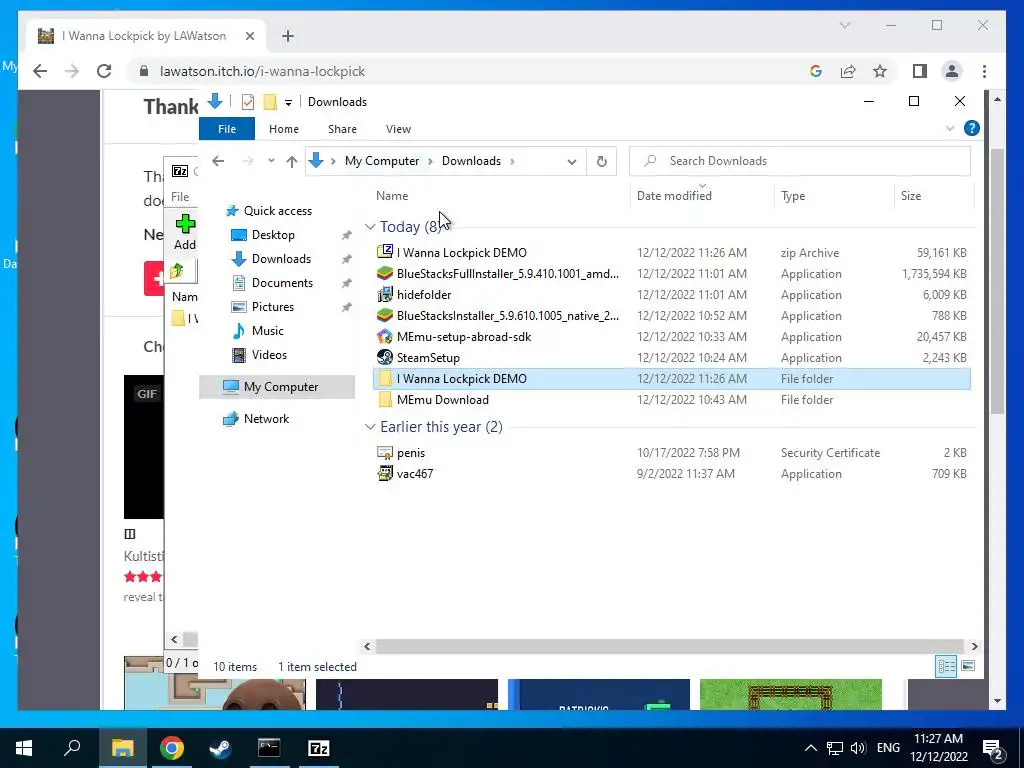The height and width of the screenshot is (768, 1024).
Task: Open the Windows Start menu
Action: pyautogui.click(x=24, y=748)
